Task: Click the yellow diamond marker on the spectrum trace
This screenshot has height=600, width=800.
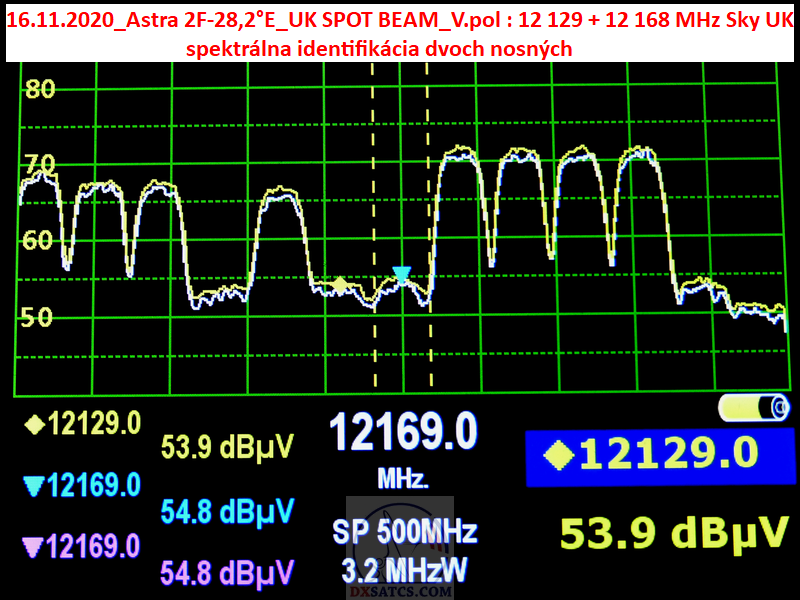Action: tap(340, 285)
